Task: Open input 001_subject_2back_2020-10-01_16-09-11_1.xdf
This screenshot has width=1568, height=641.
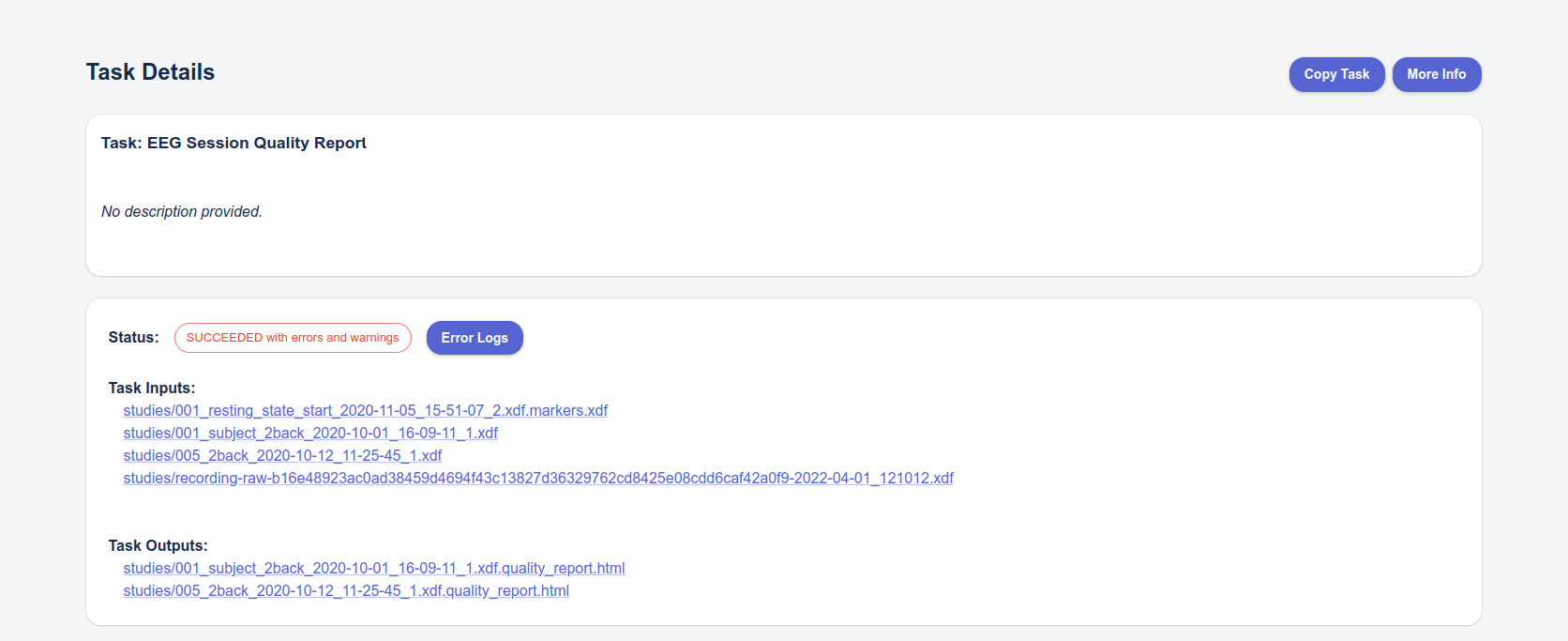Action: tap(310, 433)
